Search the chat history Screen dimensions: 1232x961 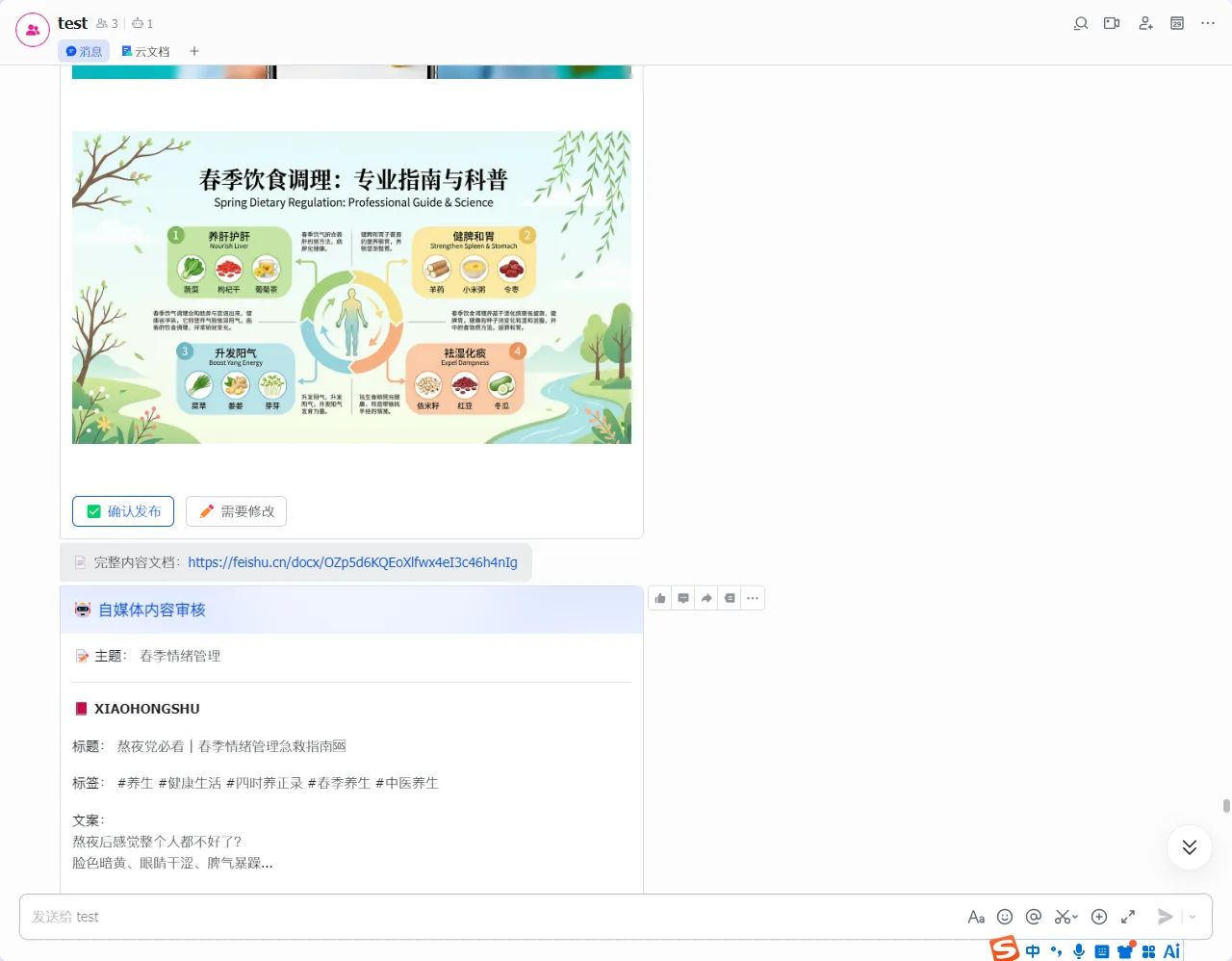(1081, 23)
